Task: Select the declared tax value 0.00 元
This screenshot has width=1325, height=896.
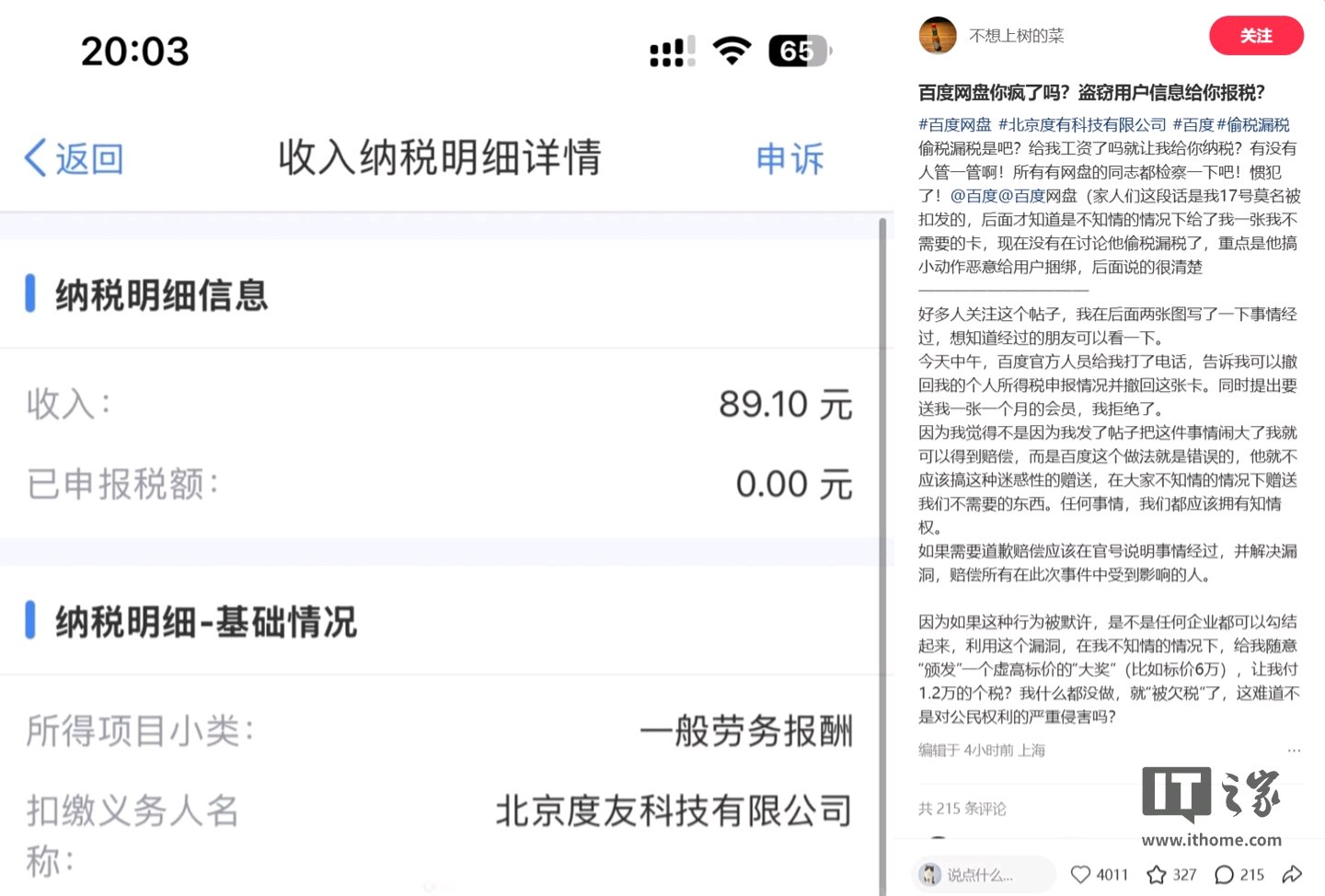Action: [x=794, y=484]
